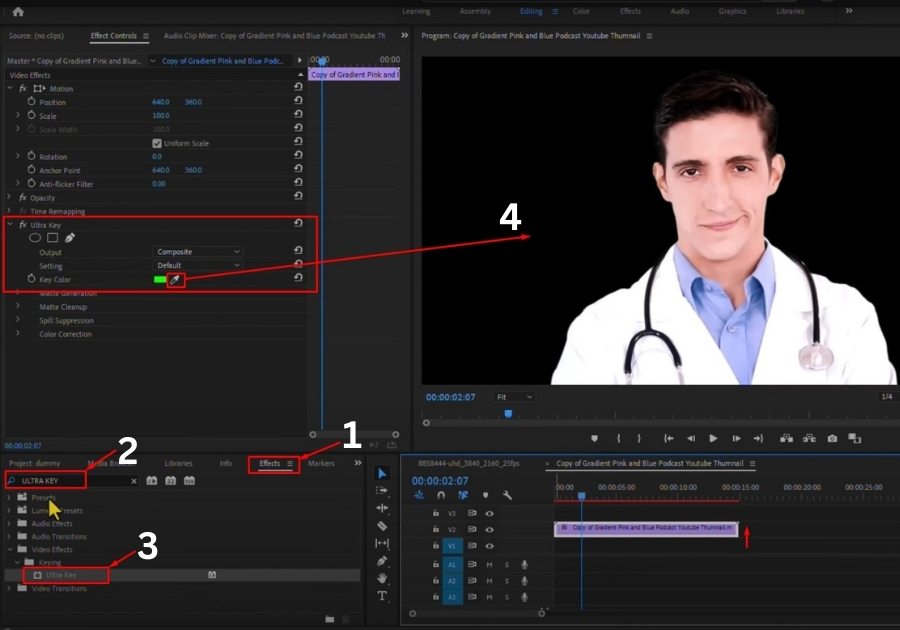This screenshot has height=630, width=900.
Task: Click the timeline playhead at 02:07
Action: (x=581, y=496)
